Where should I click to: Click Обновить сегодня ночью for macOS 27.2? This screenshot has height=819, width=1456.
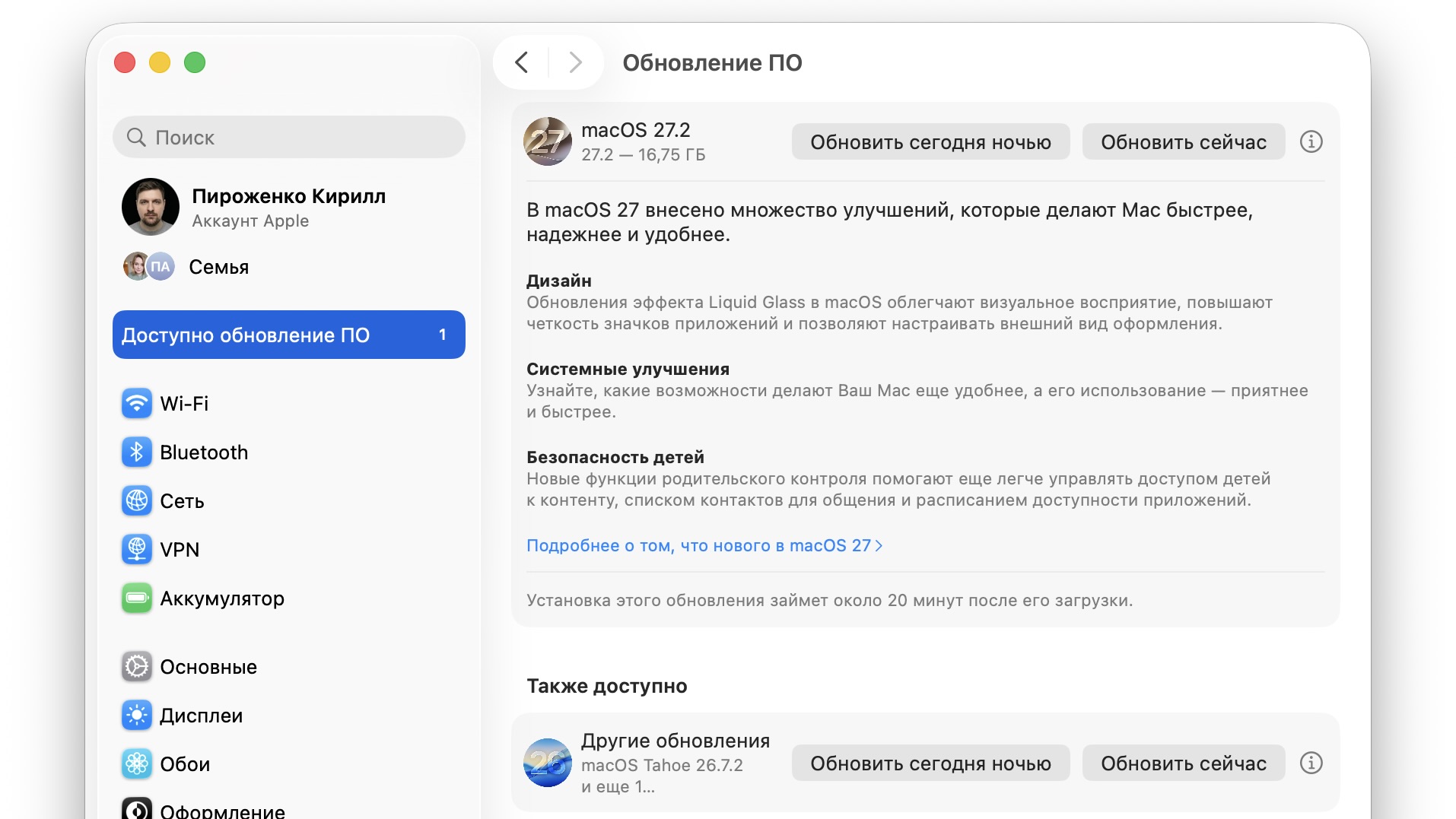pos(930,142)
